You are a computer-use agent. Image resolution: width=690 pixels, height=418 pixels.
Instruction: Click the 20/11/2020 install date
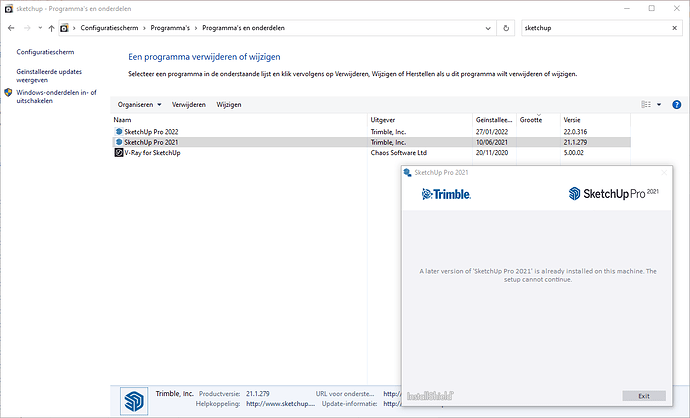[492, 153]
